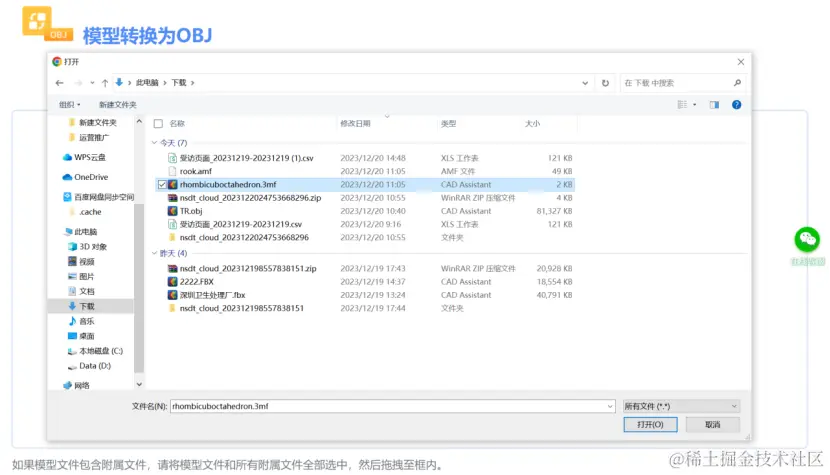830x475 pixels.
Task: Close the 打开 dialog window
Action: 741,62
